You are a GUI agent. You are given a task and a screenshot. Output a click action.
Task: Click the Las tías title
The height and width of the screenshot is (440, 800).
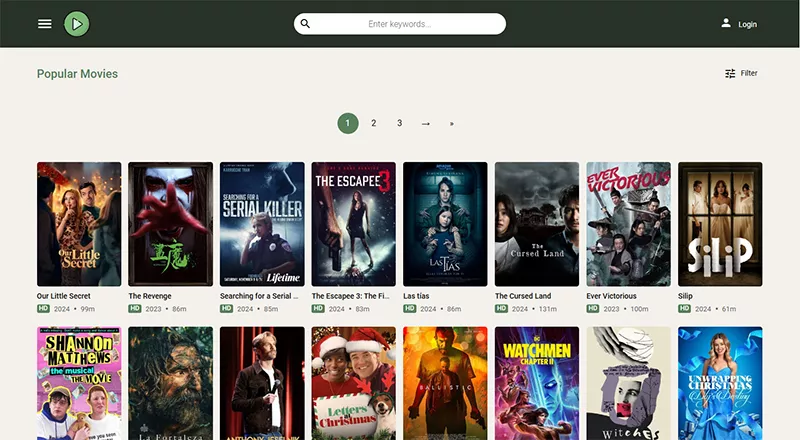416,296
